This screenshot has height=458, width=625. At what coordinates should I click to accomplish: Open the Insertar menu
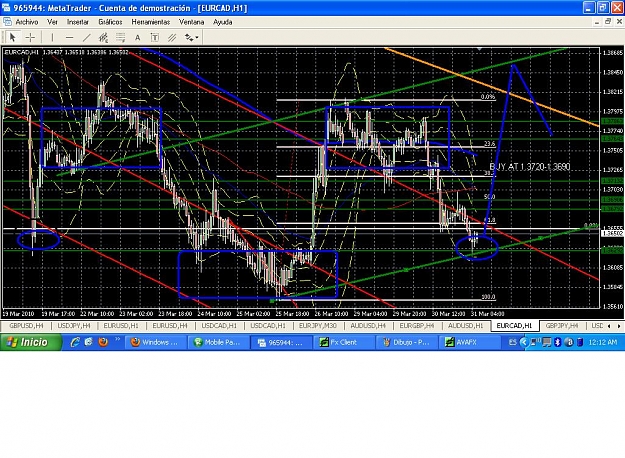click(x=78, y=22)
